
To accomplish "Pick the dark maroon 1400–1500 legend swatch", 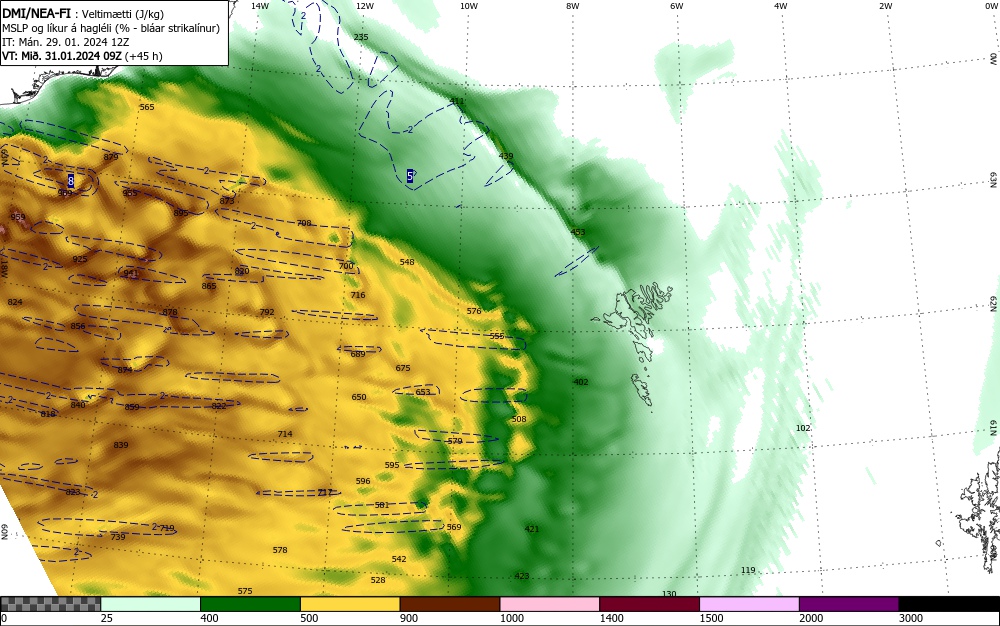I will pos(649,604).
